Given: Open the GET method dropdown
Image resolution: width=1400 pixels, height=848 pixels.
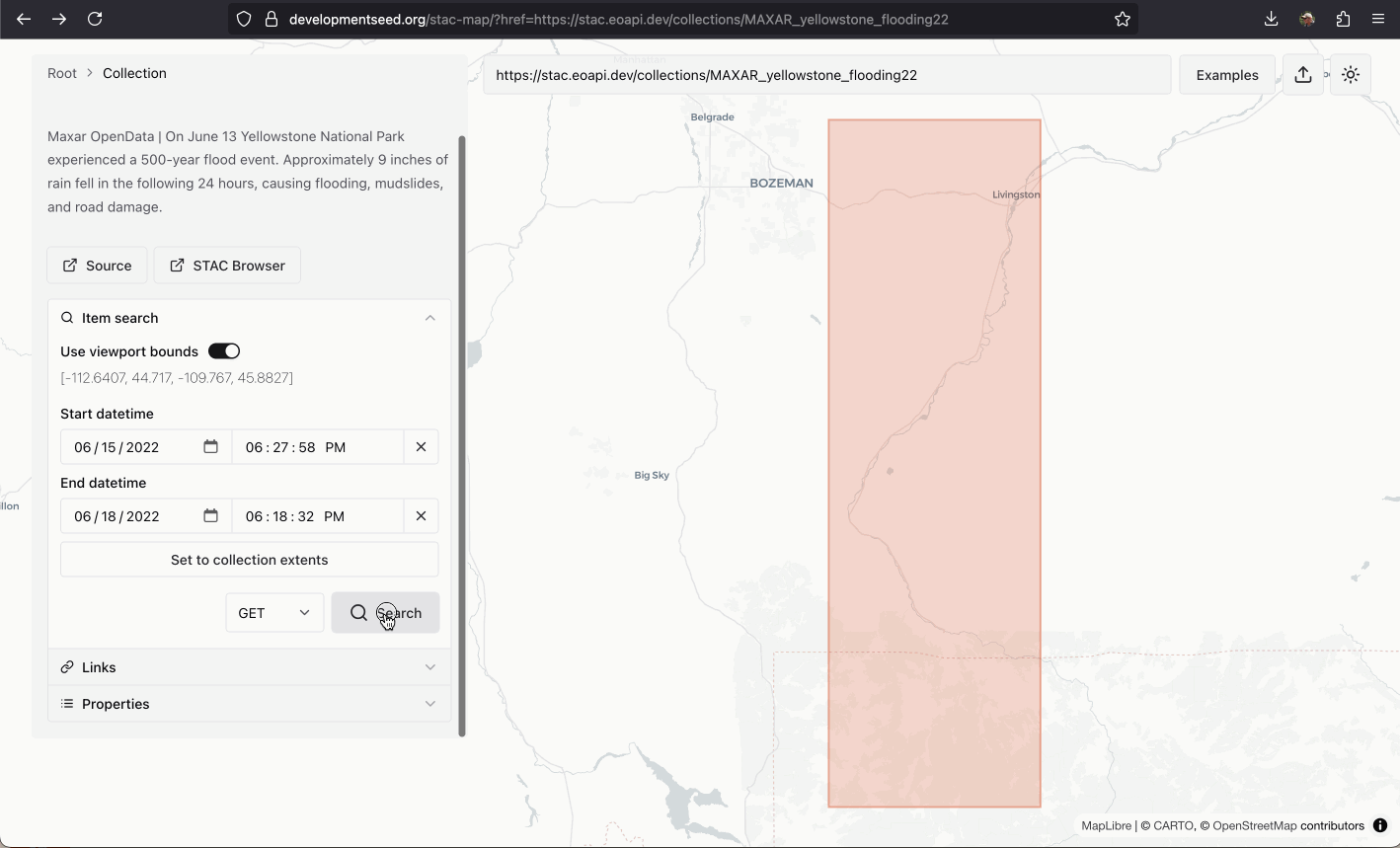Looking at the screenshot, I should pos(274,613).
